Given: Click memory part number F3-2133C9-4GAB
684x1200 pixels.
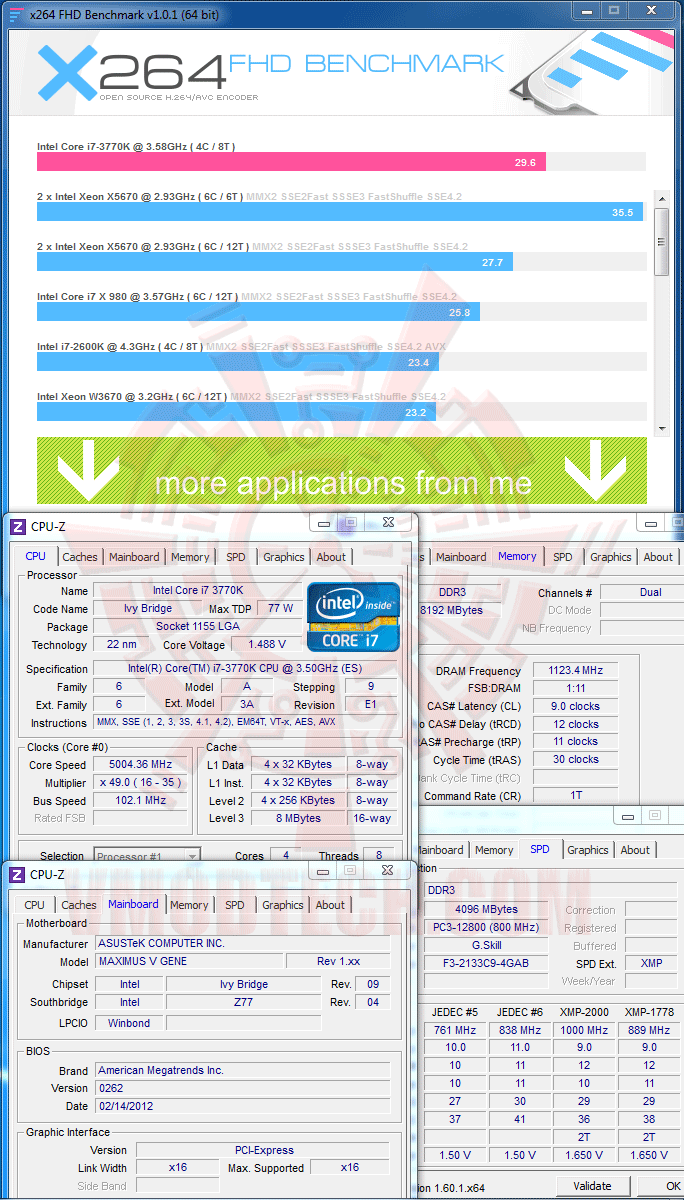Looking at the screenshot, I should pos(487,963).
